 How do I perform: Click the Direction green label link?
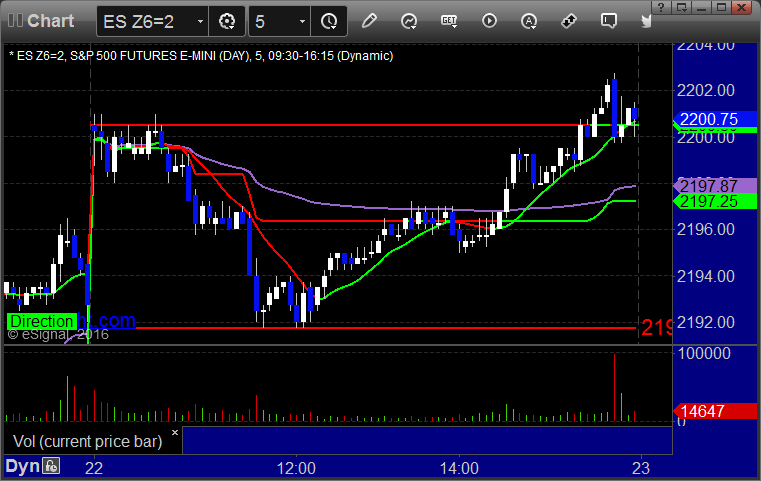pos(42,321)
